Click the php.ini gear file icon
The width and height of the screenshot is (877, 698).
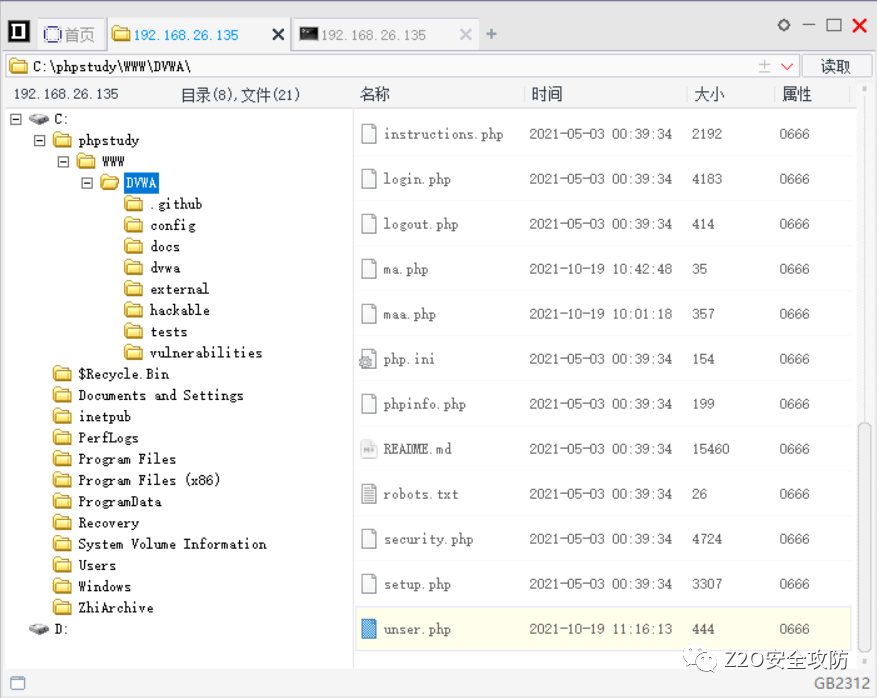[367, 359]
